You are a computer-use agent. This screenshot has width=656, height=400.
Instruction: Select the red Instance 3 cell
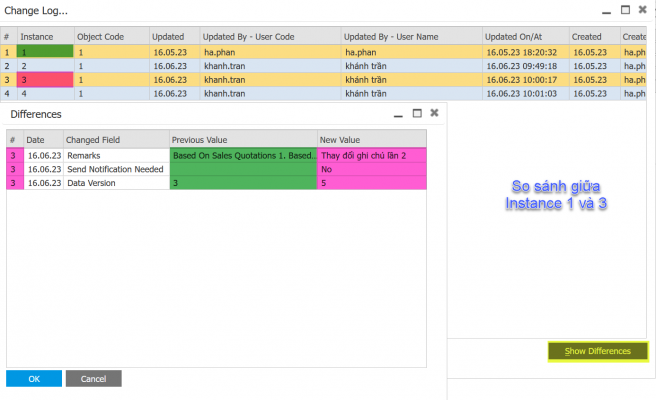pyautogui.click(x=45, y=79)
